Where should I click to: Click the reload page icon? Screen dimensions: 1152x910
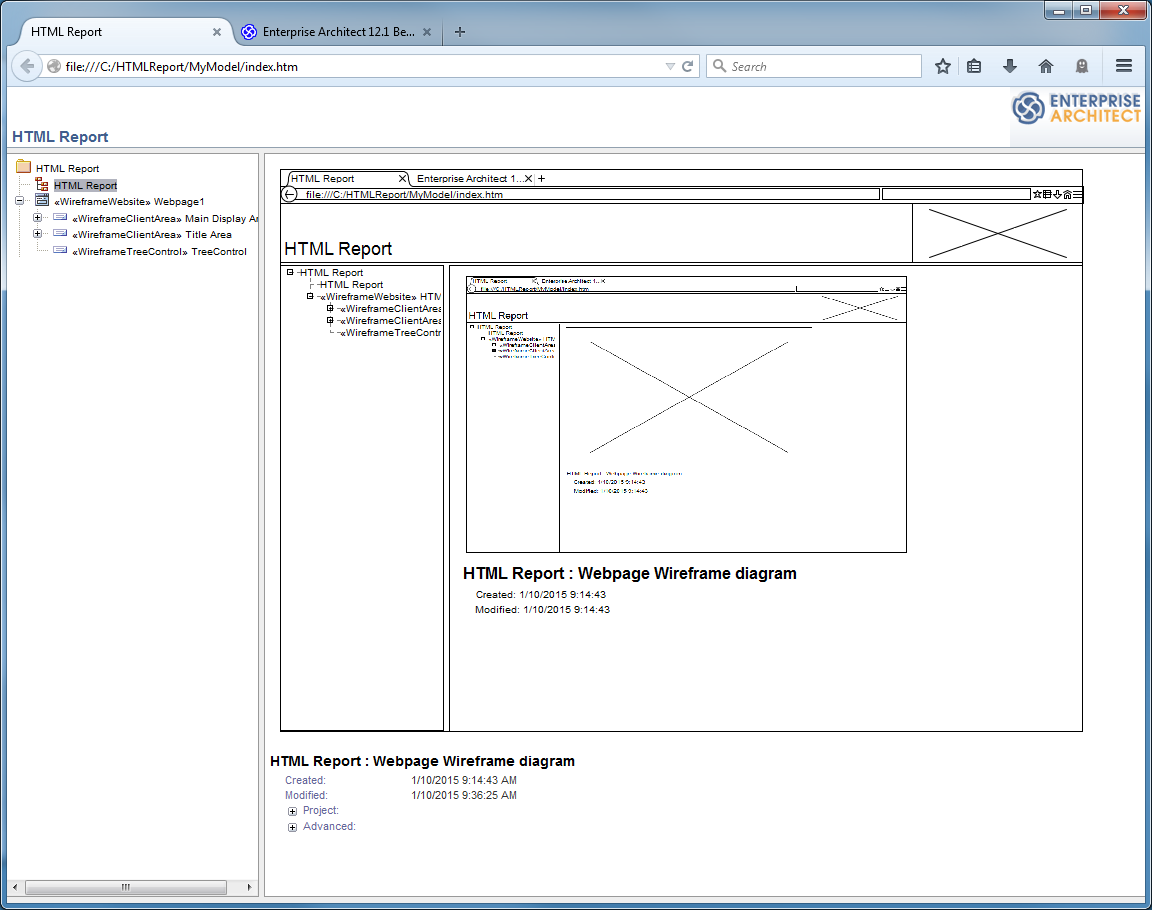click(688, 67)
